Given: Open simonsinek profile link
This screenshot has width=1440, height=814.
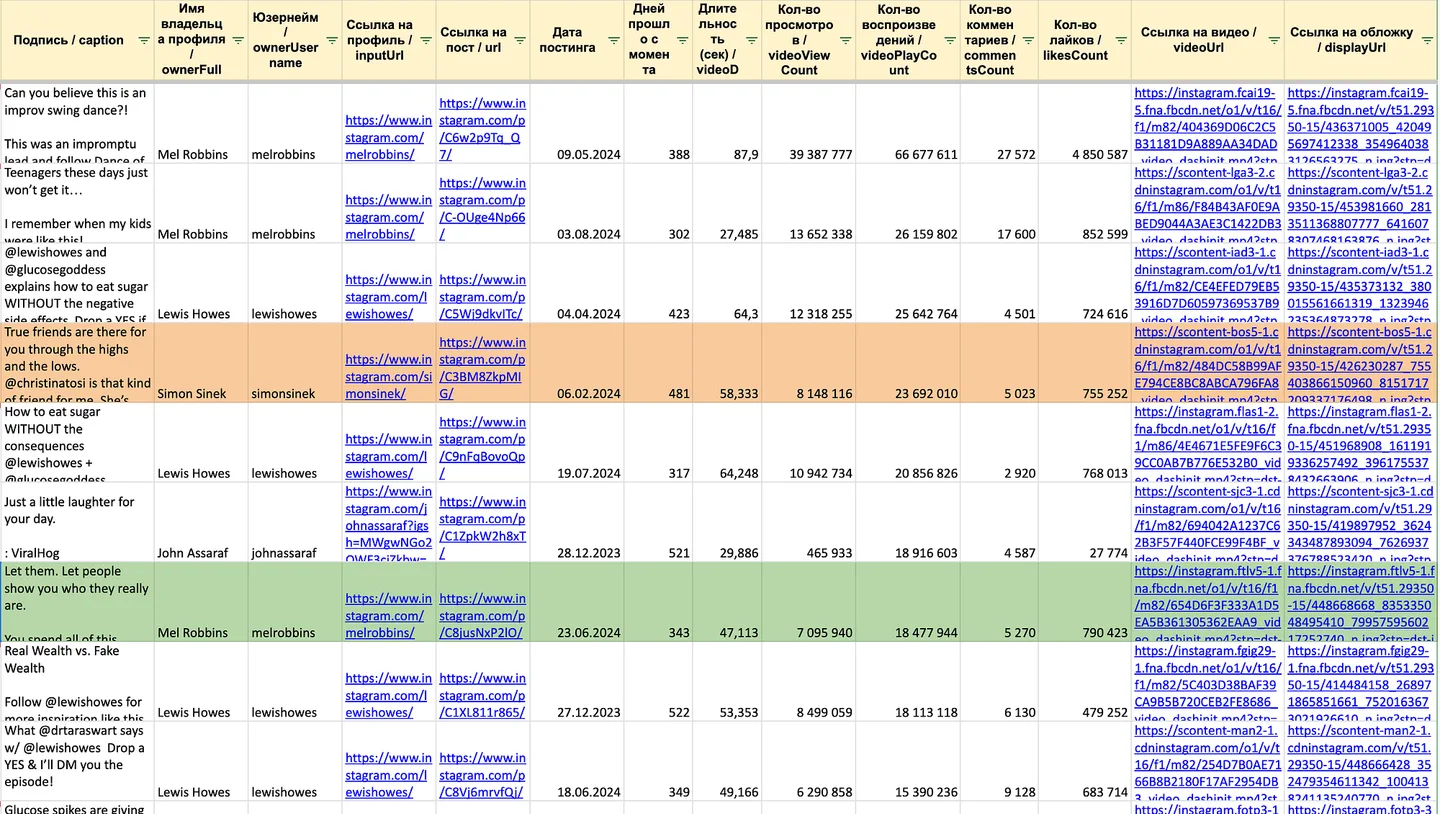Looking at the screenshot, I should [x=388, y=377].
